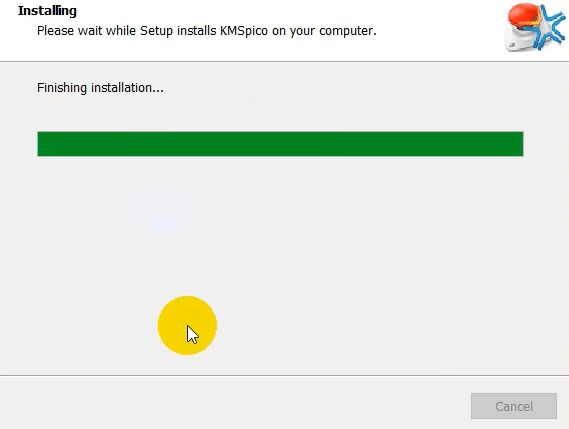
Task: Click the Cancel button
Action: coord(513,406)
